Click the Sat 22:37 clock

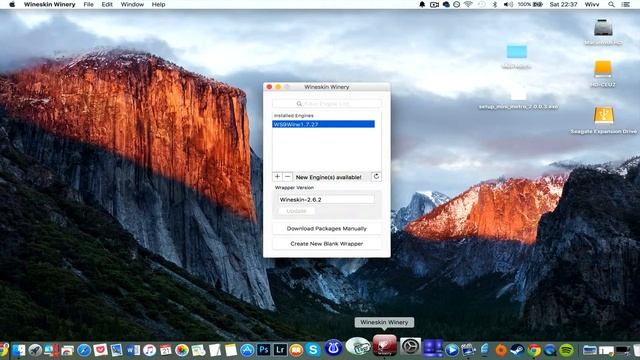click(x=563, y=4)
